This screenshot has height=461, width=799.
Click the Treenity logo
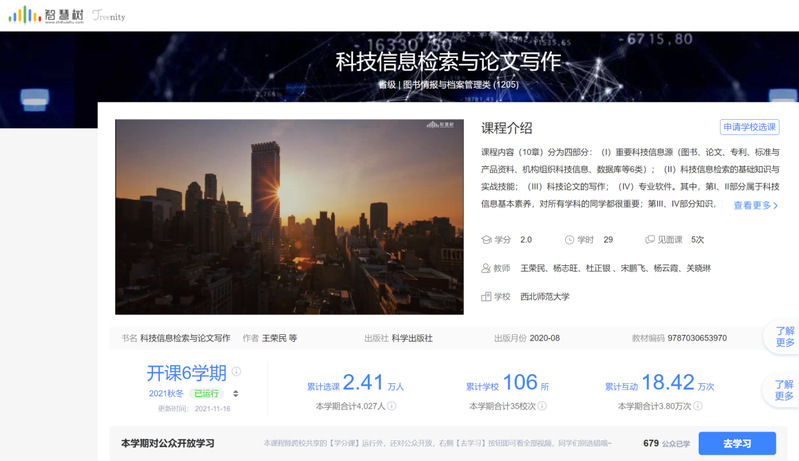tap(108, 16)
